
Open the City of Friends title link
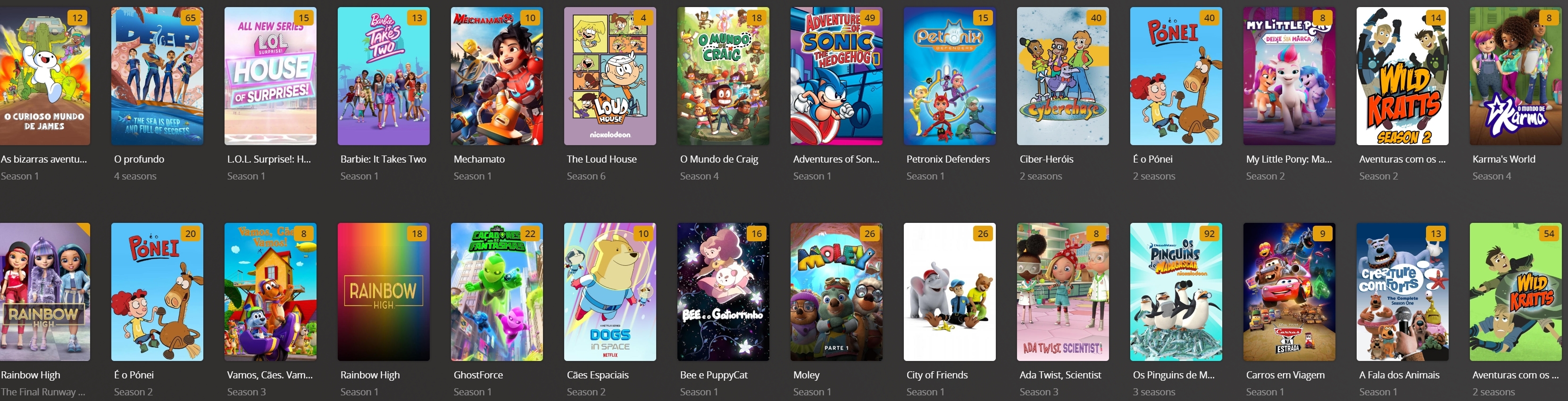pos(937,375)
